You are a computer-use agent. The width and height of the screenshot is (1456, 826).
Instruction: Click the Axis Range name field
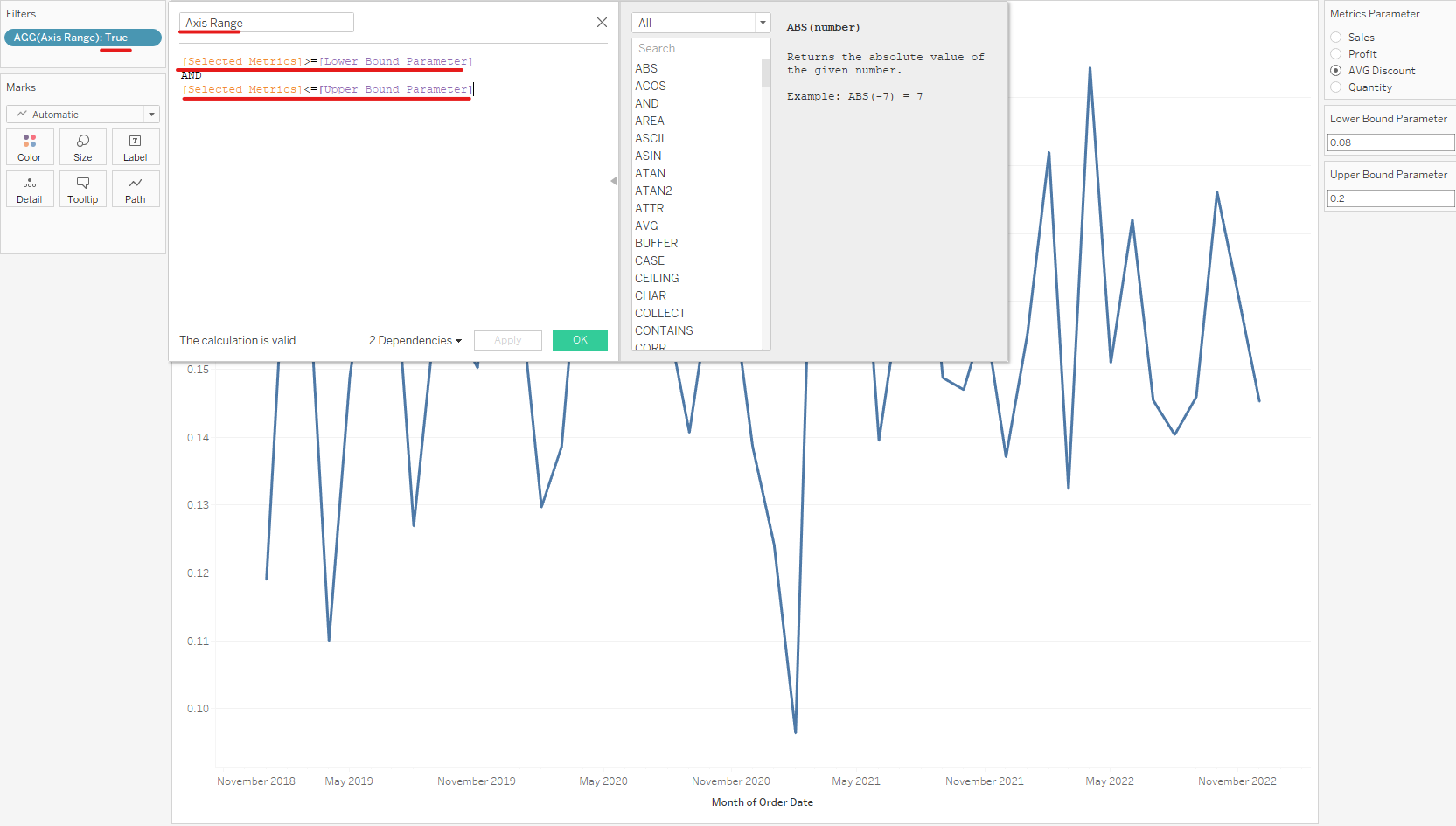[267, 23]
